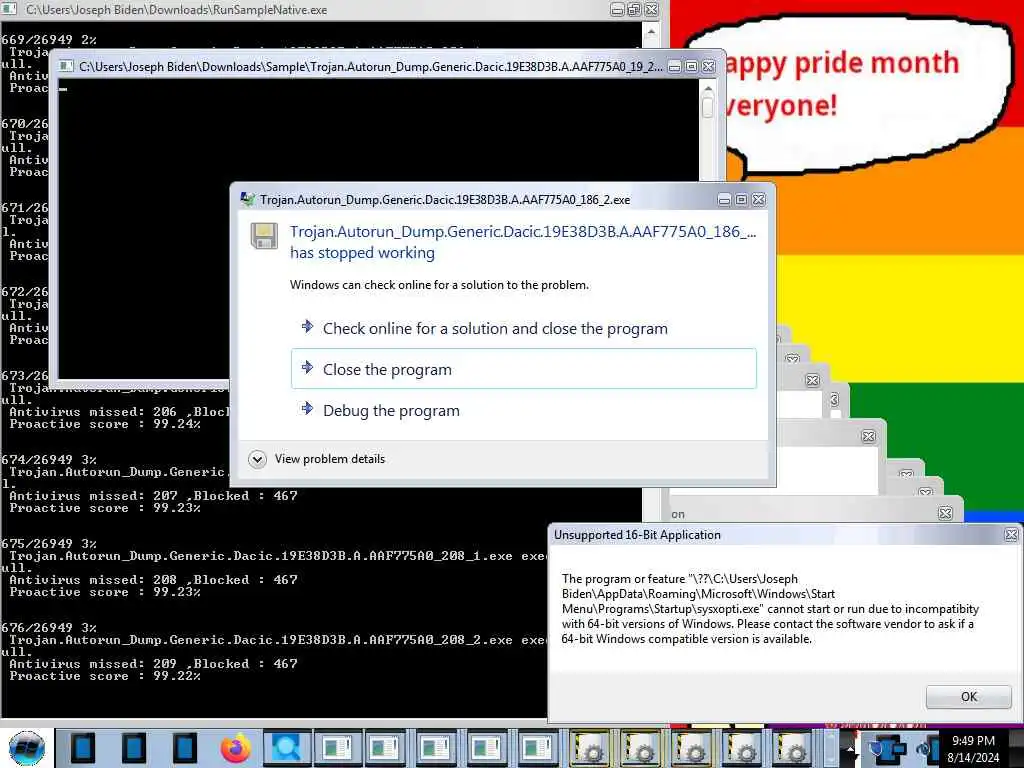
Task: Click scrollbar thumb in Trojan.Autorun_Dump console
Action: 708,107
